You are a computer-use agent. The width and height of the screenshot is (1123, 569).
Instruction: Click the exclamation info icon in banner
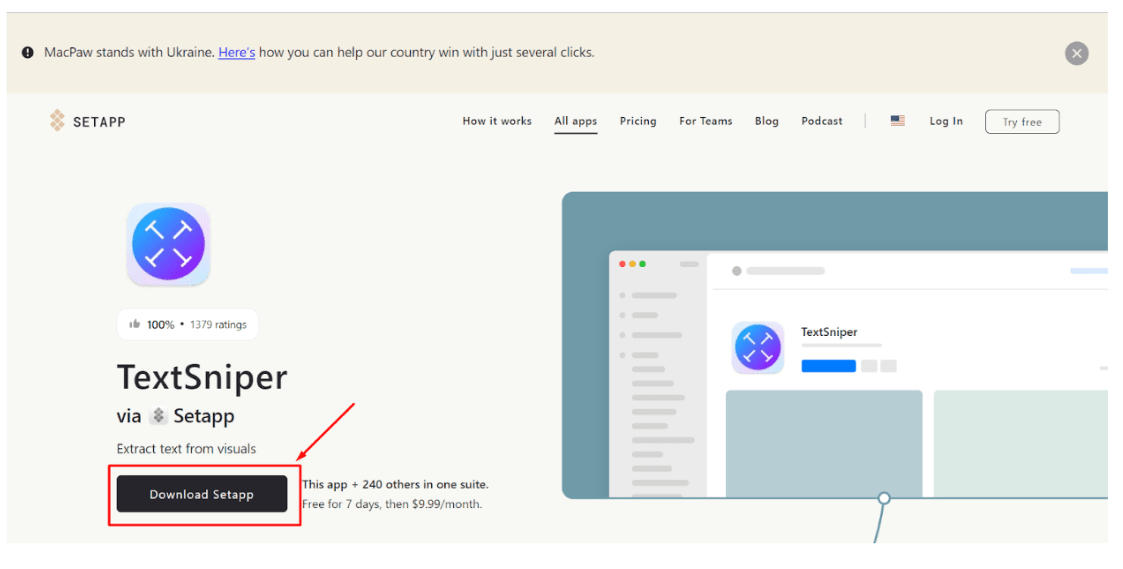27,52
